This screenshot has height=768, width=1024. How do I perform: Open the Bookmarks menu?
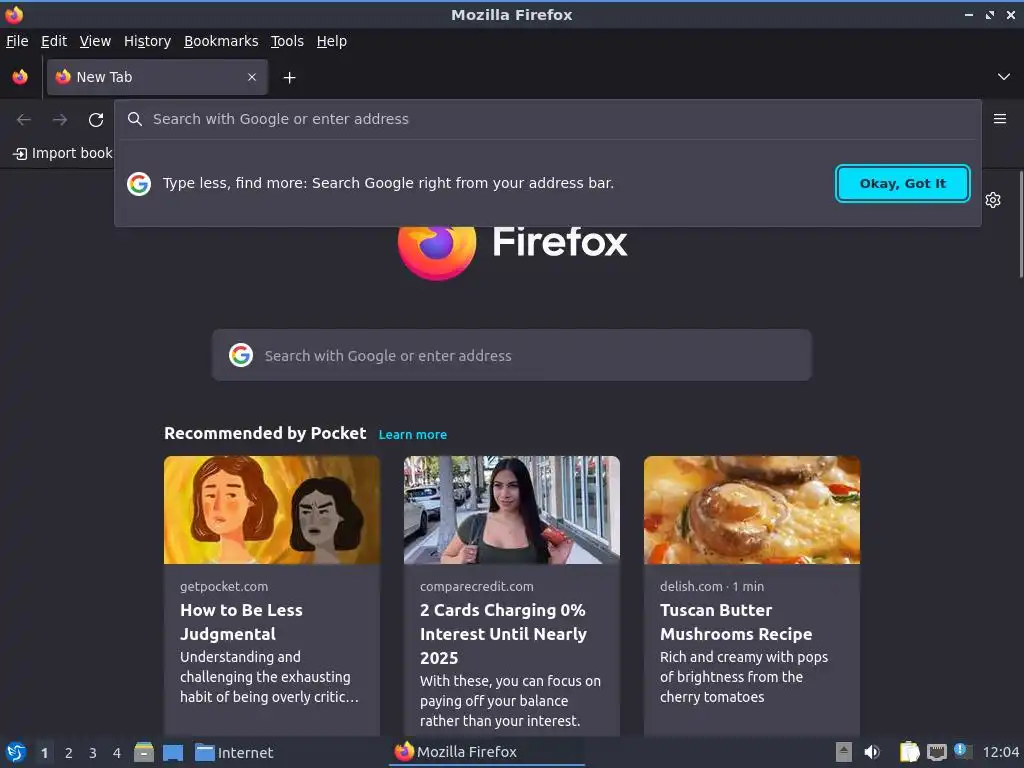click(x=221, y=41)
